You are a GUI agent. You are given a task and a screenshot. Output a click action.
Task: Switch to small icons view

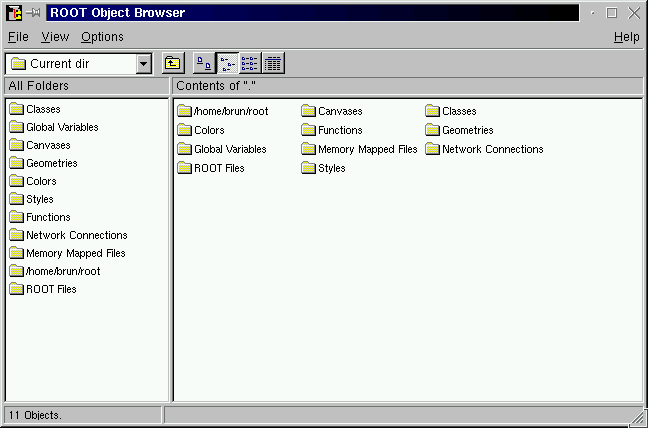pos(227,64)
